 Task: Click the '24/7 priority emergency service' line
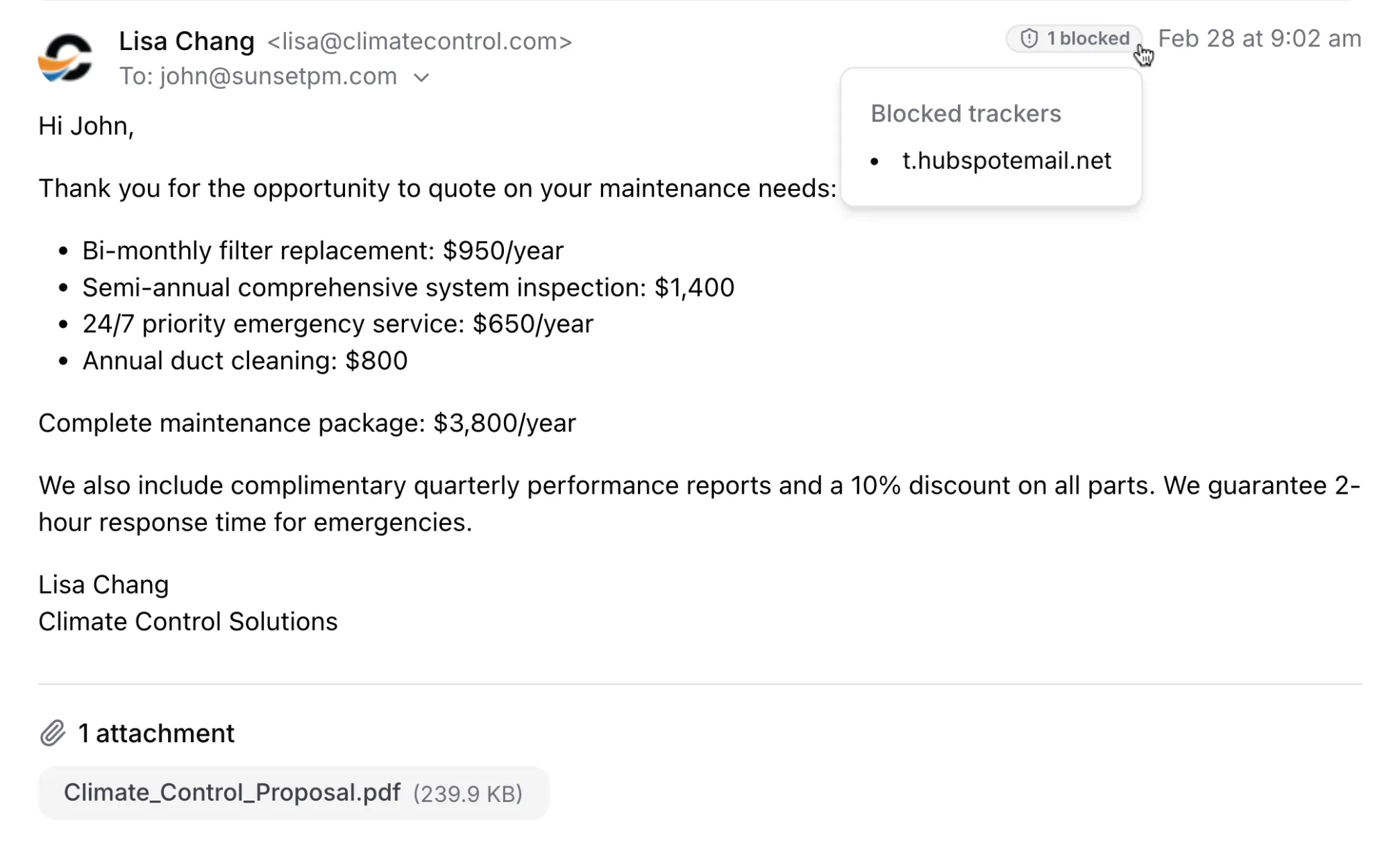[x=338, y=324]
